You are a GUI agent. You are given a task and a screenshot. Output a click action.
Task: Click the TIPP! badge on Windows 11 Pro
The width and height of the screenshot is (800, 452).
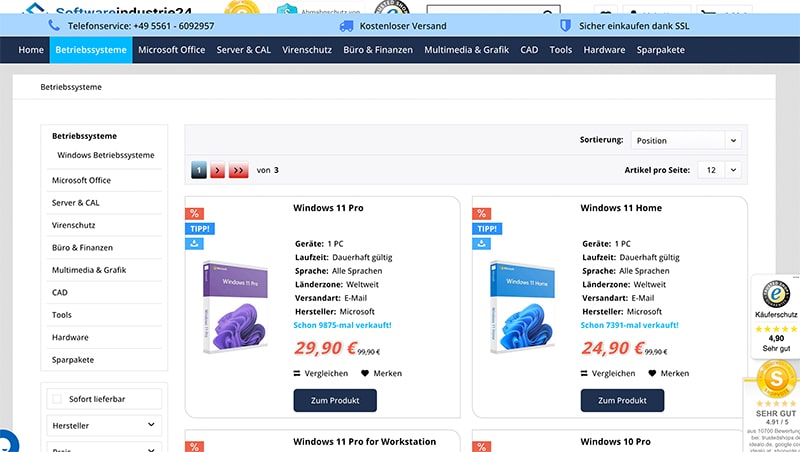pos(199,229)
